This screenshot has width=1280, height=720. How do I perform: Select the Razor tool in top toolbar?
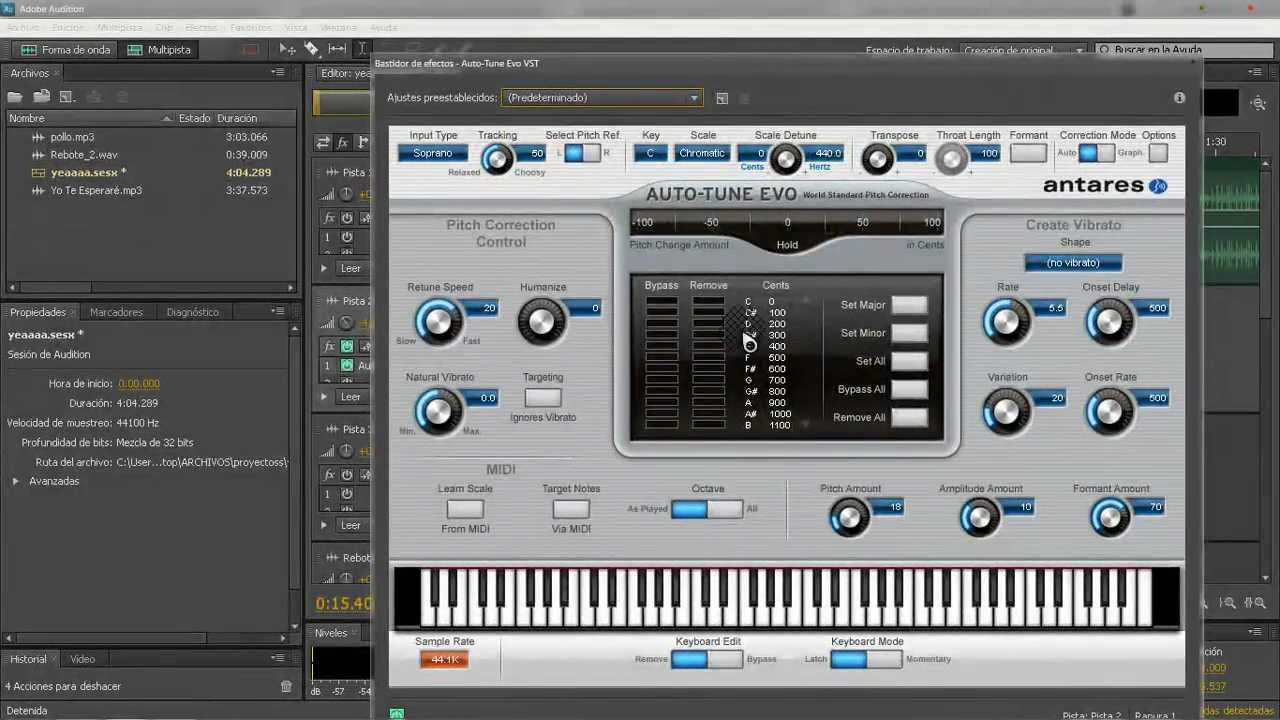[312, 49]
